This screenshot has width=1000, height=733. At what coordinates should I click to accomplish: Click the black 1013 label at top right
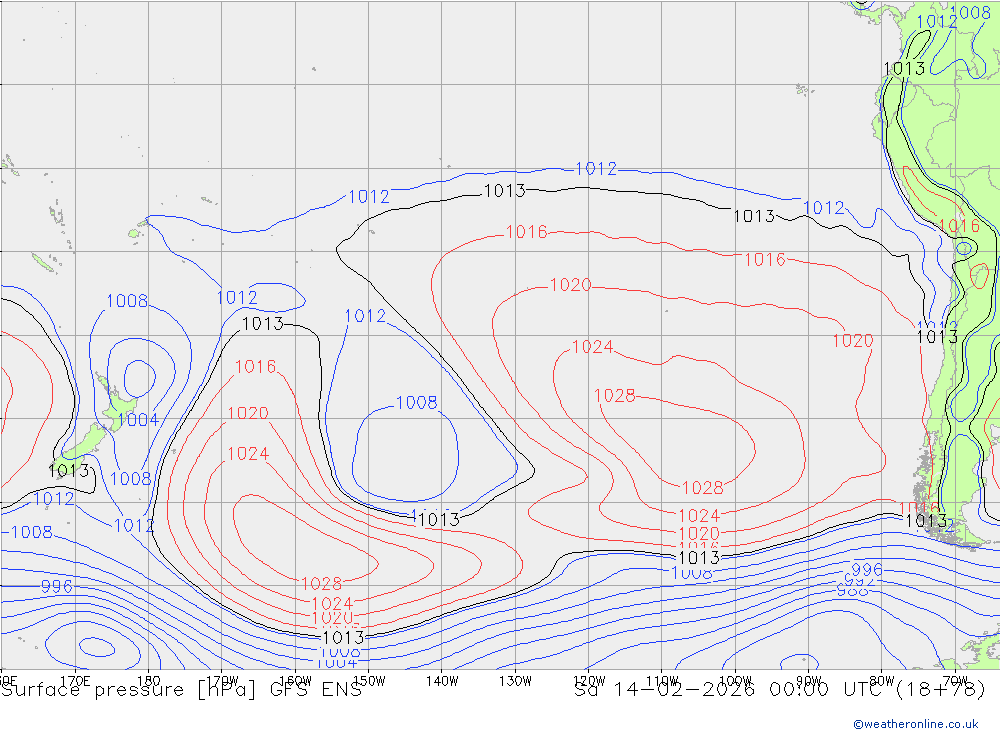coord(903,69)
